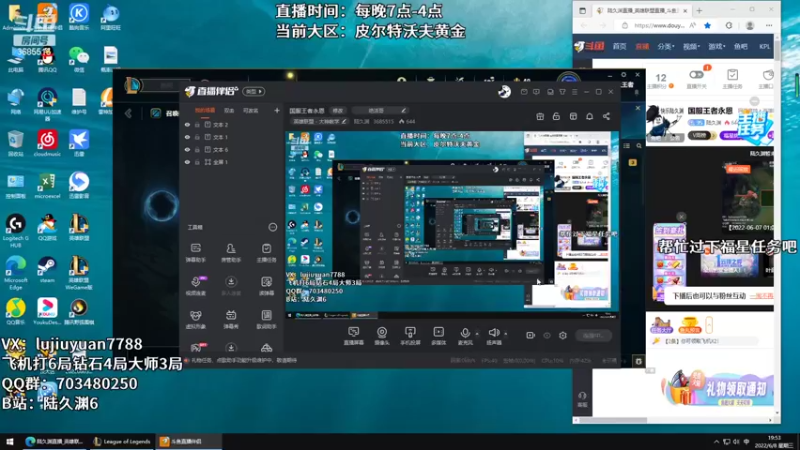The width and height of the screenshot is (800, 450).
Task: Click the grey live status button
Action: pos(593,335)
